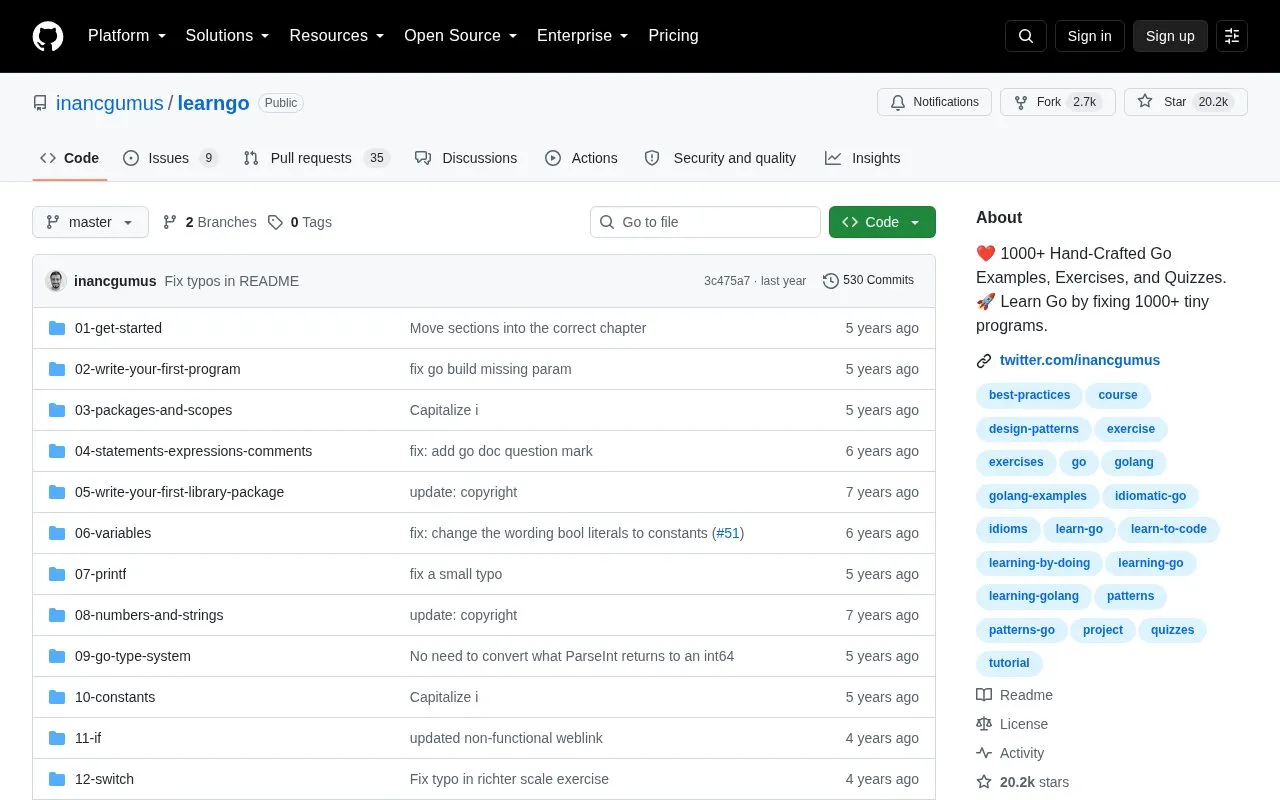1280x800 pixels.
Task: Expand the Solutions menu
Action: tap(228, 36)
